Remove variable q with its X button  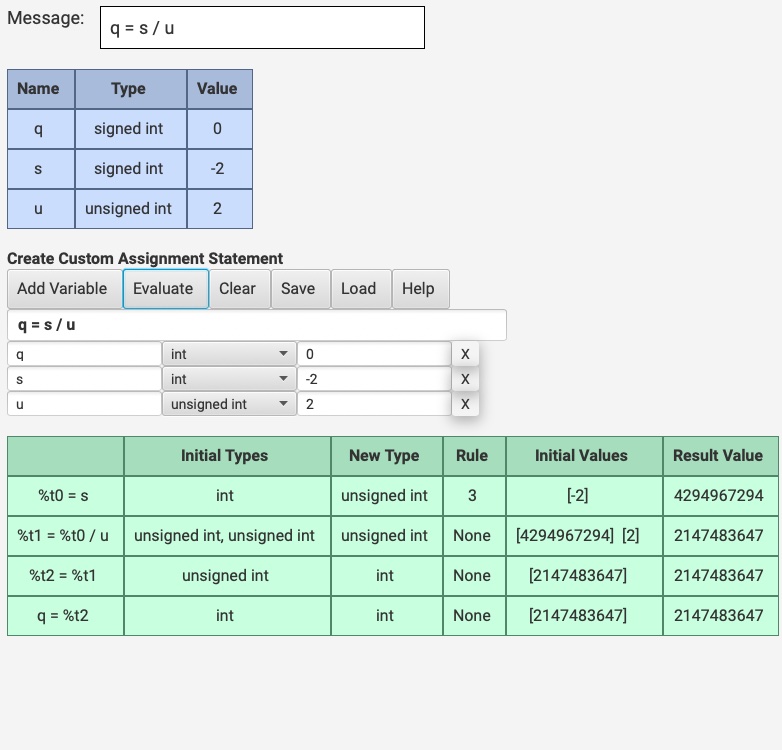coord(465,354)
